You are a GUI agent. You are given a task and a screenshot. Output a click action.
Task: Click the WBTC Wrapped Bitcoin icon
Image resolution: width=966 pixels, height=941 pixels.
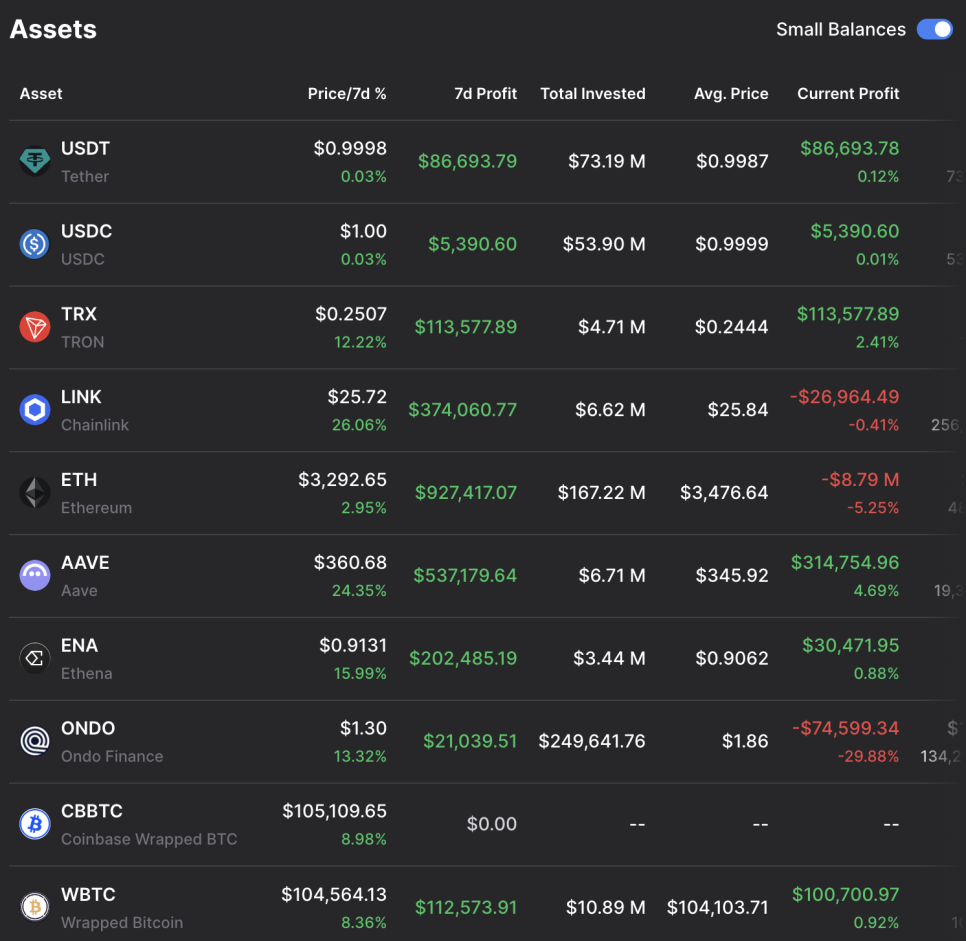[34, 907]
